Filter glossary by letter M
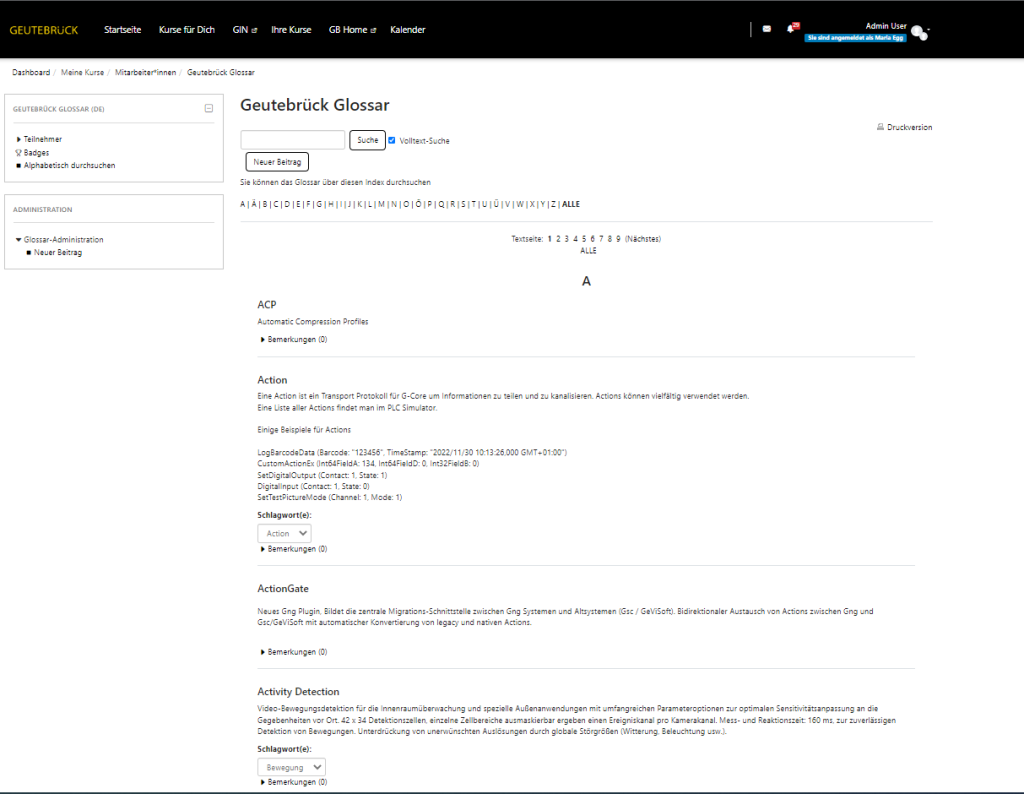The image size is (1024, 794). (x=381, y=204)
